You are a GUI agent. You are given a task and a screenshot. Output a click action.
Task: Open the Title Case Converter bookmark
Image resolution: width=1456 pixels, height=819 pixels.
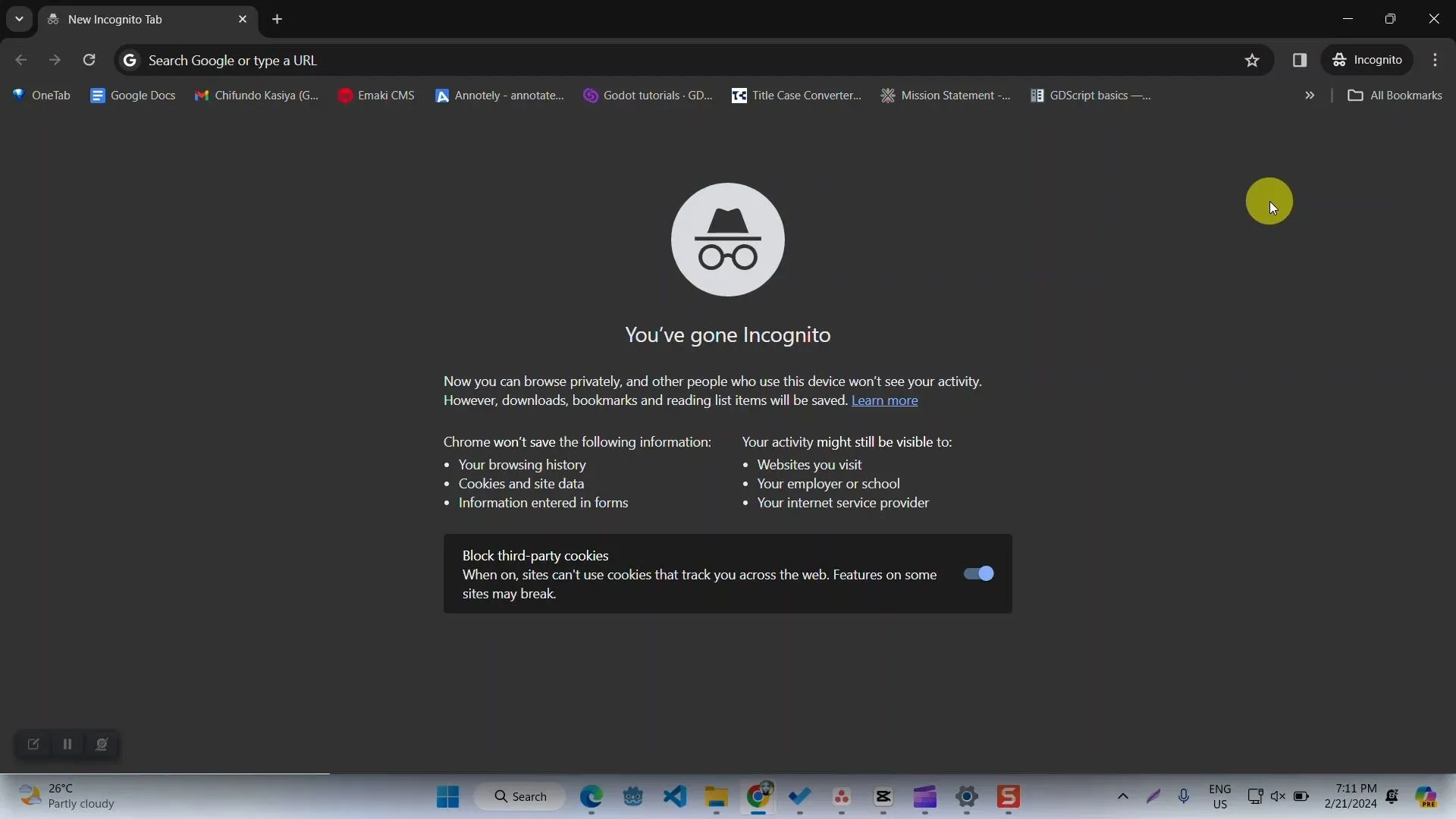(x=796, y=96)
